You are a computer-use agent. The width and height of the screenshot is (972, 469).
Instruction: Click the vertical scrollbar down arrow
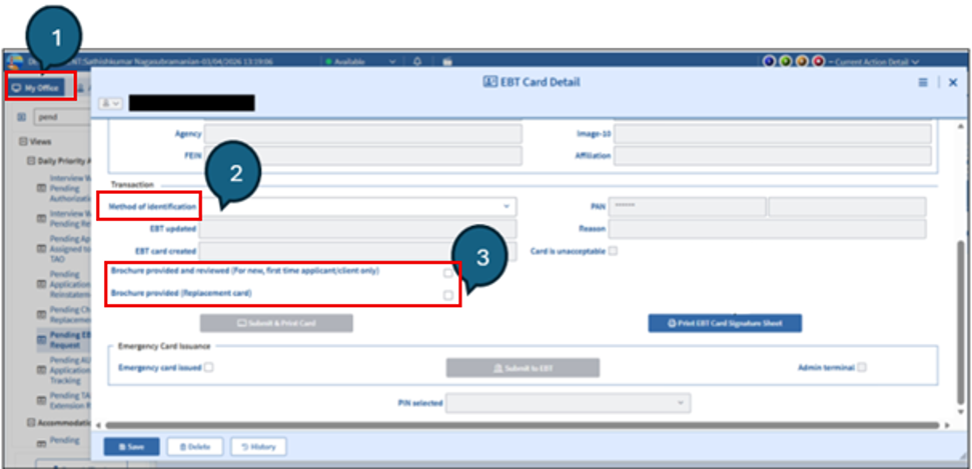pos(962,412)
